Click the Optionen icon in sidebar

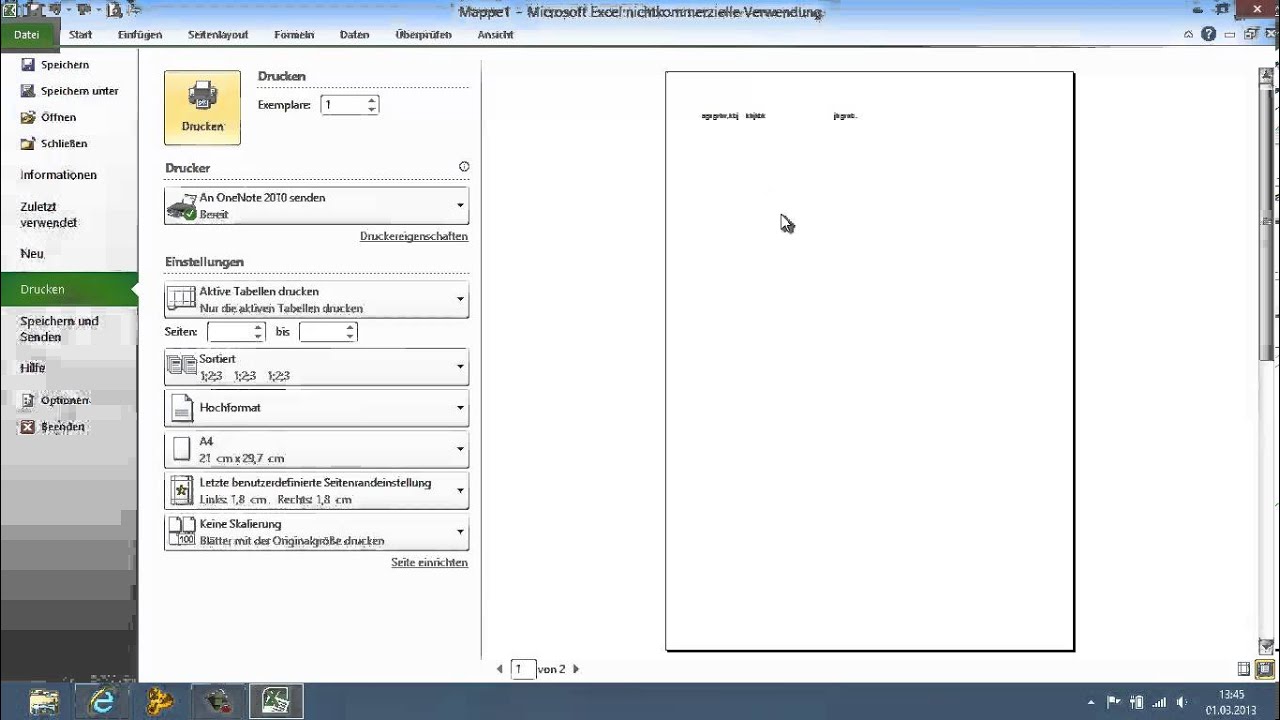[x=28, y=400]
